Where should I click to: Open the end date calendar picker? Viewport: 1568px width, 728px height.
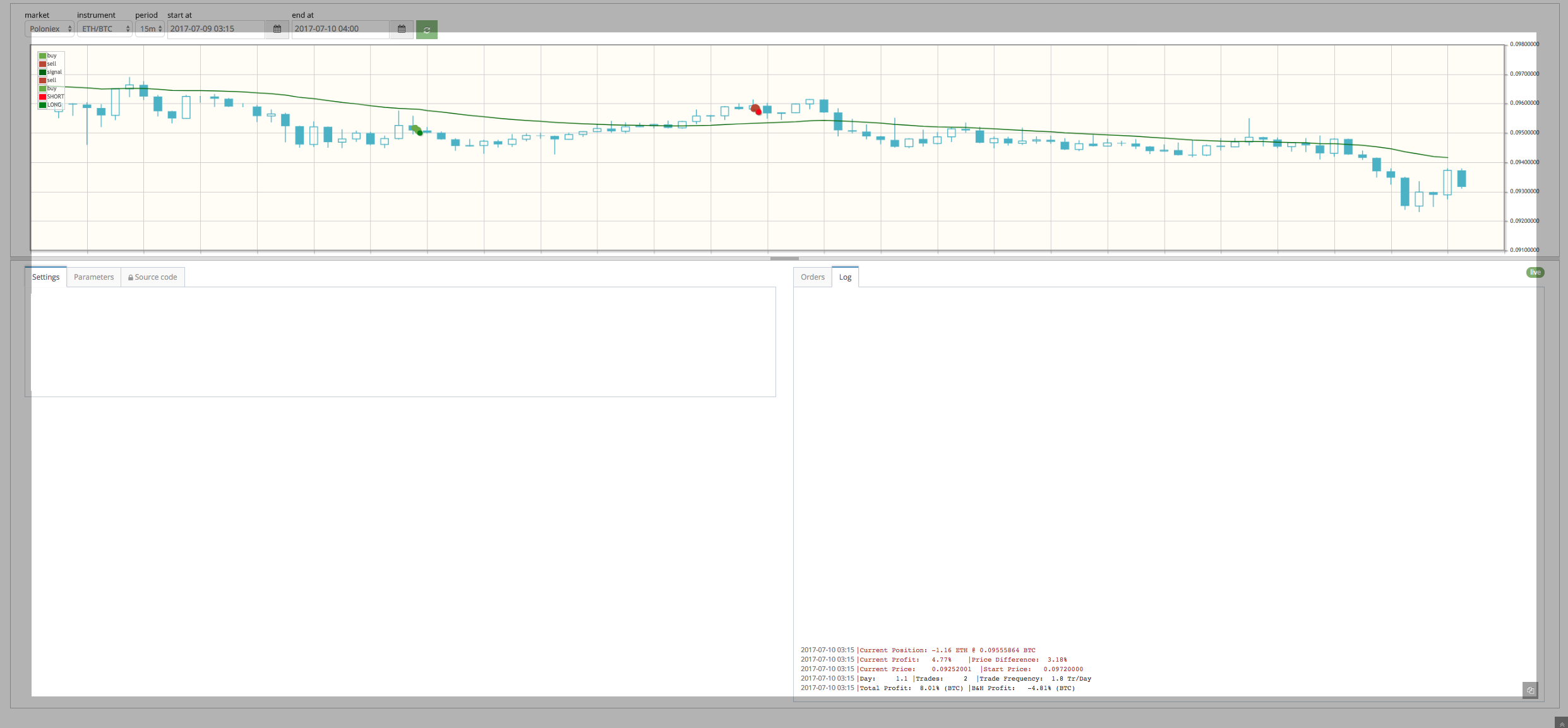pos(401,29)
